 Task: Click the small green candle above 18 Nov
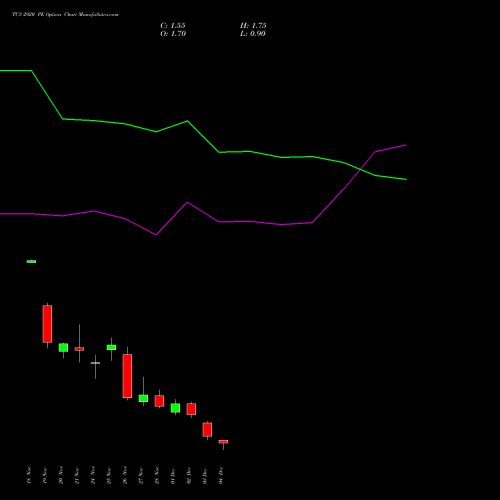pos(31,261)
